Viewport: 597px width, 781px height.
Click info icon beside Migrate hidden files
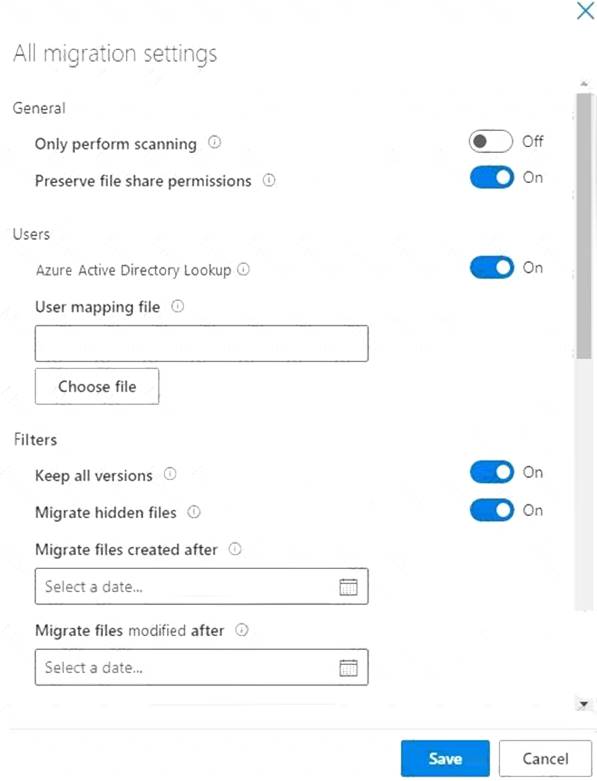[194, 512]
